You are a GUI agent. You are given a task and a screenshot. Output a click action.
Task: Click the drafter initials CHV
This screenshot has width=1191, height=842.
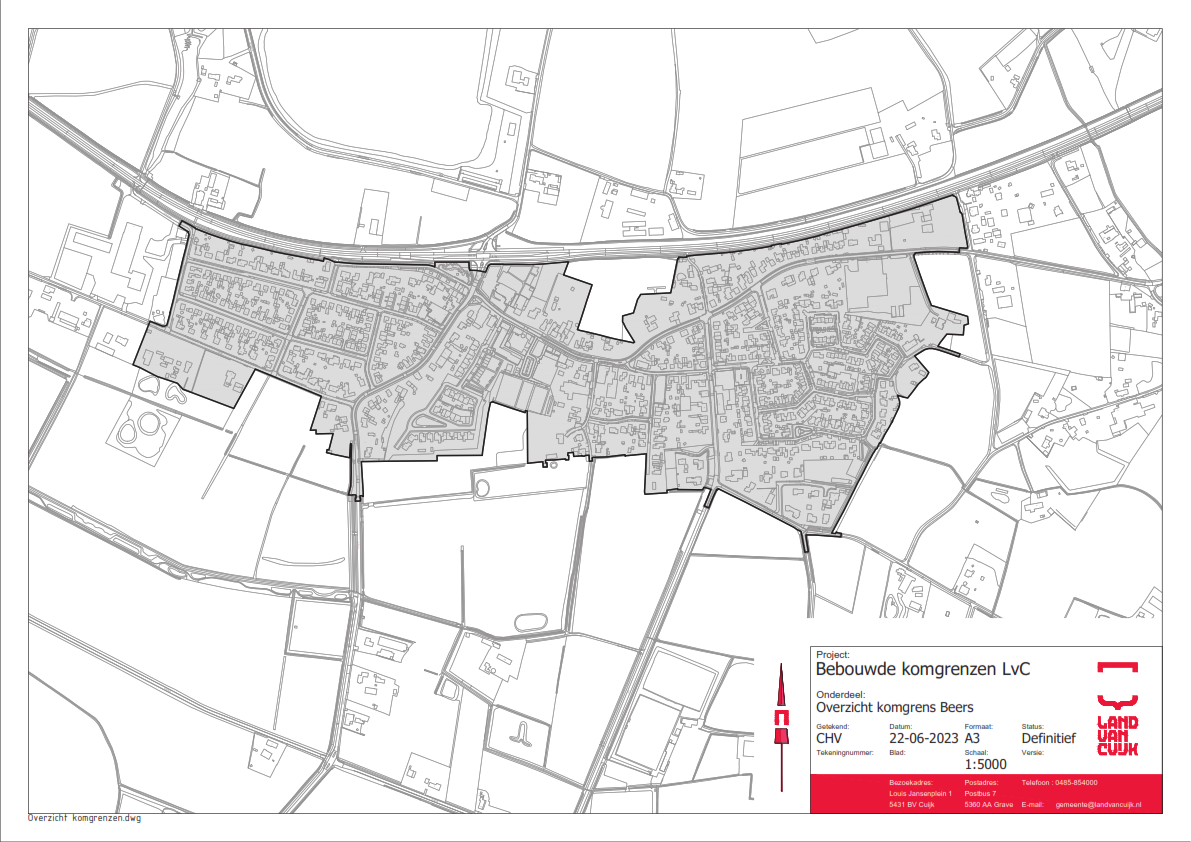point(832,739)
